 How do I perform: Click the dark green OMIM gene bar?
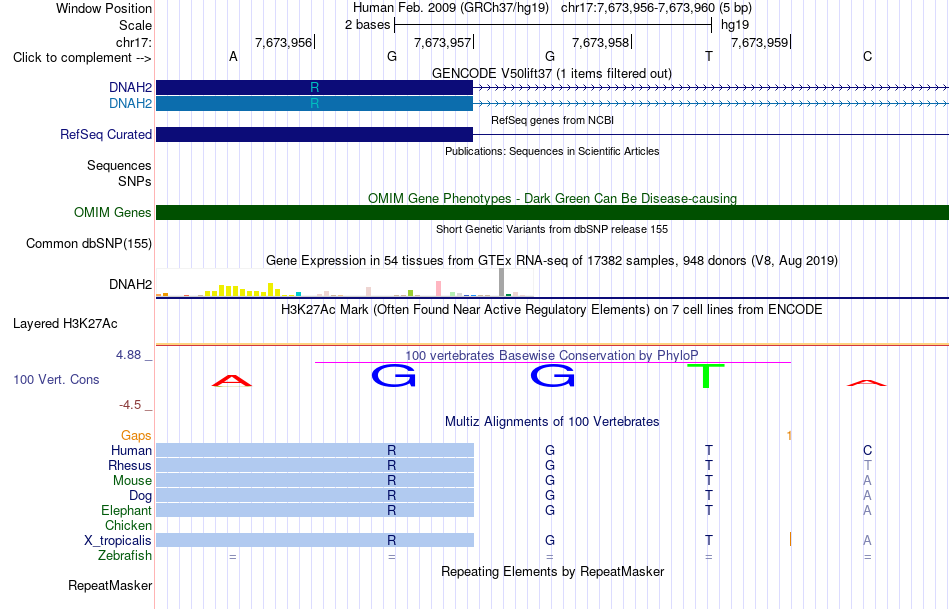click(553, 213)
